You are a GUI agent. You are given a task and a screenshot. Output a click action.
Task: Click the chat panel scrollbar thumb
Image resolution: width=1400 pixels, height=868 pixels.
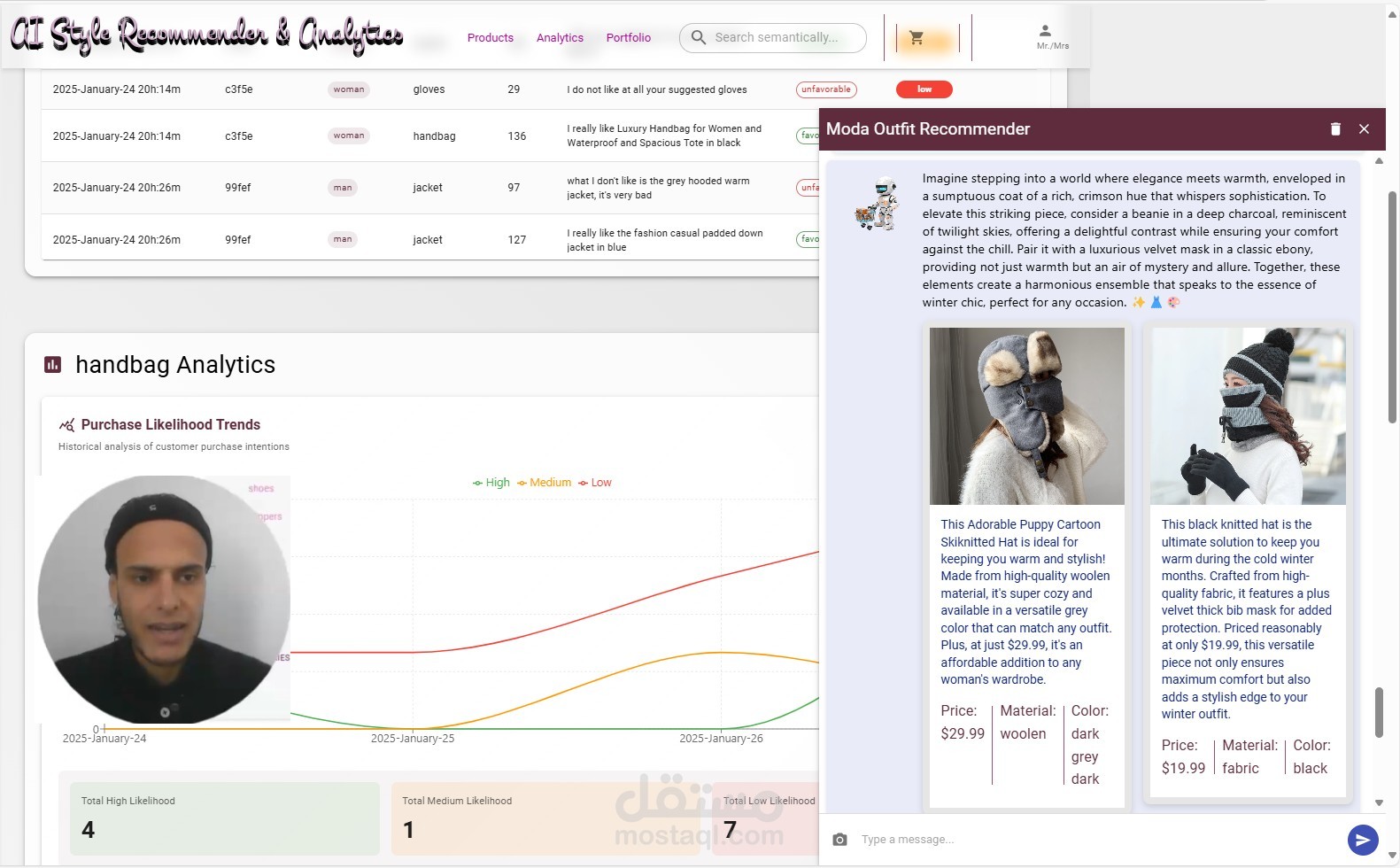pyautogui.click(x=1379, y=712)
